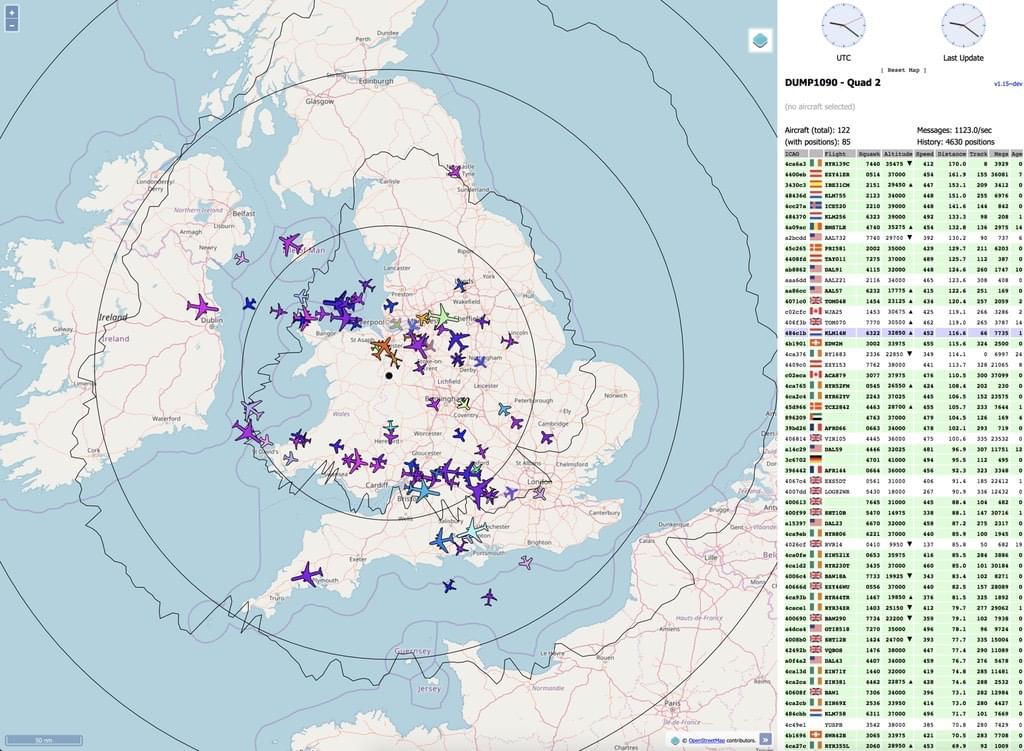Select the teal aircraft above Hereford
This screenshot has height=751, width=1024.
(391, 427)
